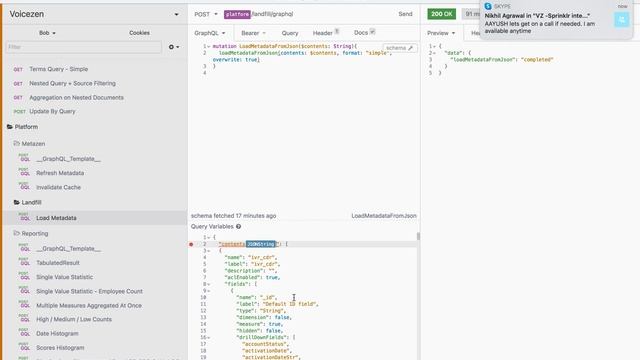Click the platform environment variable tag in URL
Screen dimensions: 640x360
(x=237, y=14)
